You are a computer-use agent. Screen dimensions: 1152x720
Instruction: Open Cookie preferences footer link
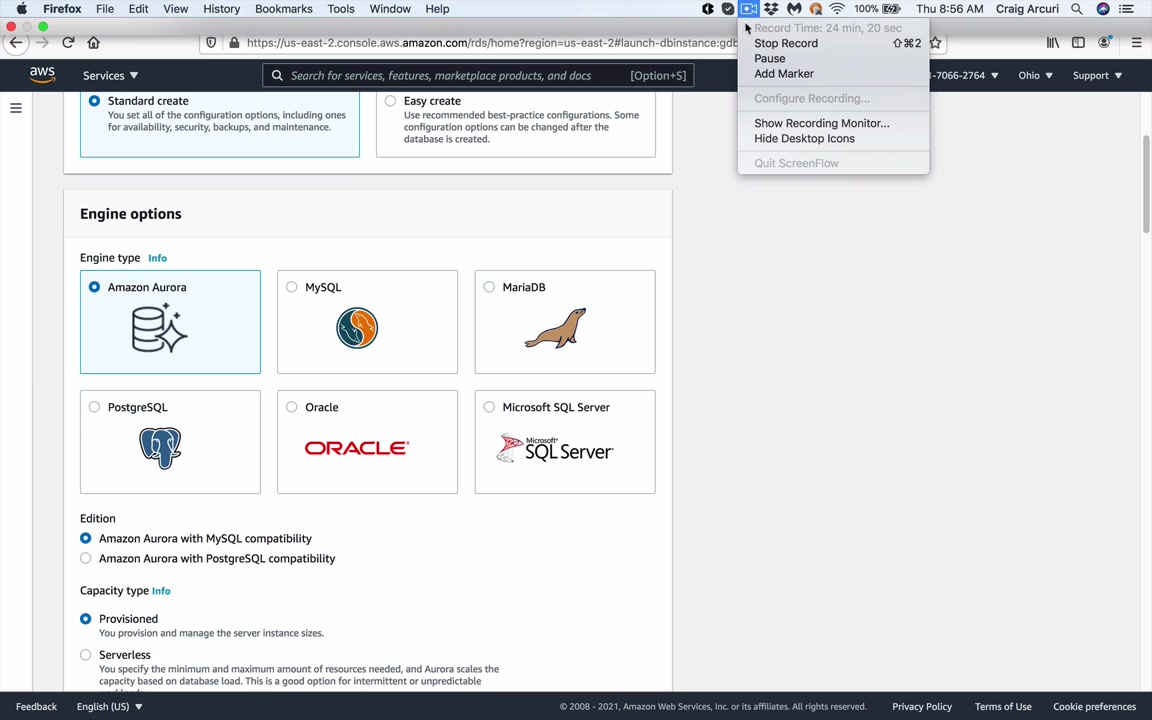point(1095,706)
